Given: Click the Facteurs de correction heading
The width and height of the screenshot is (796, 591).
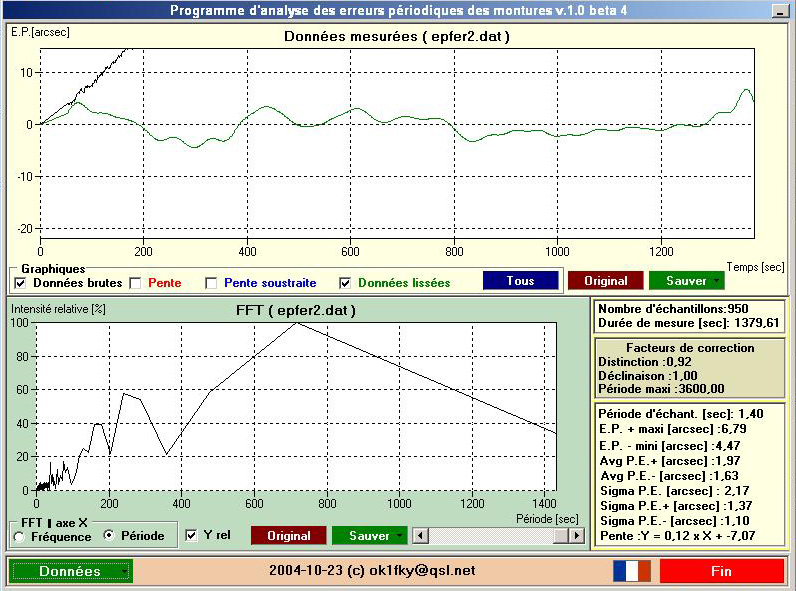Looking at the screenshot, I should [690, 348].
